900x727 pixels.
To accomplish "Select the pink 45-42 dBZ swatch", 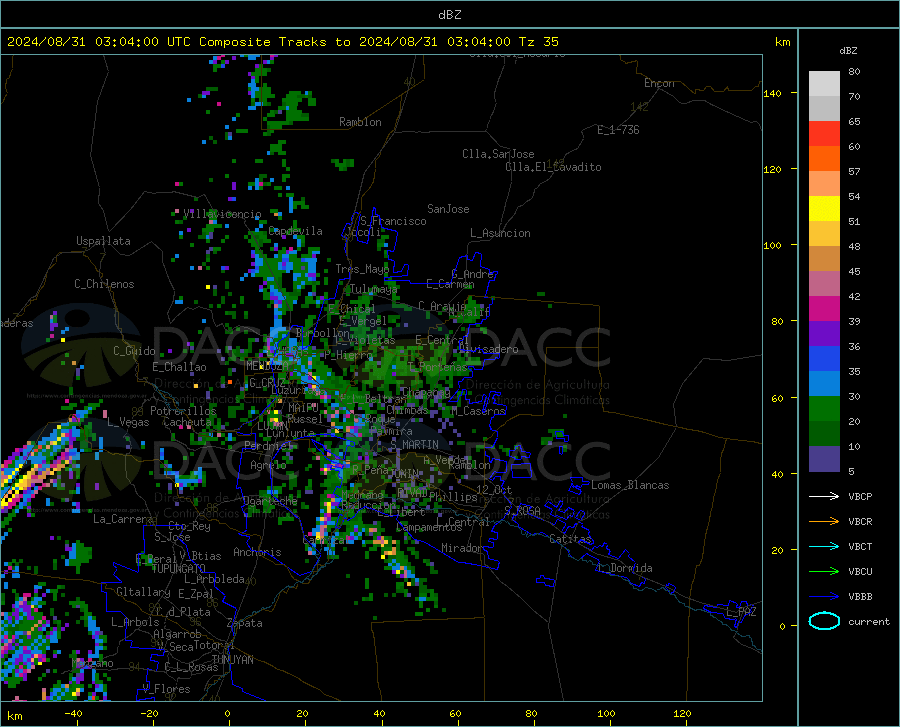I will tap(824, 284).
